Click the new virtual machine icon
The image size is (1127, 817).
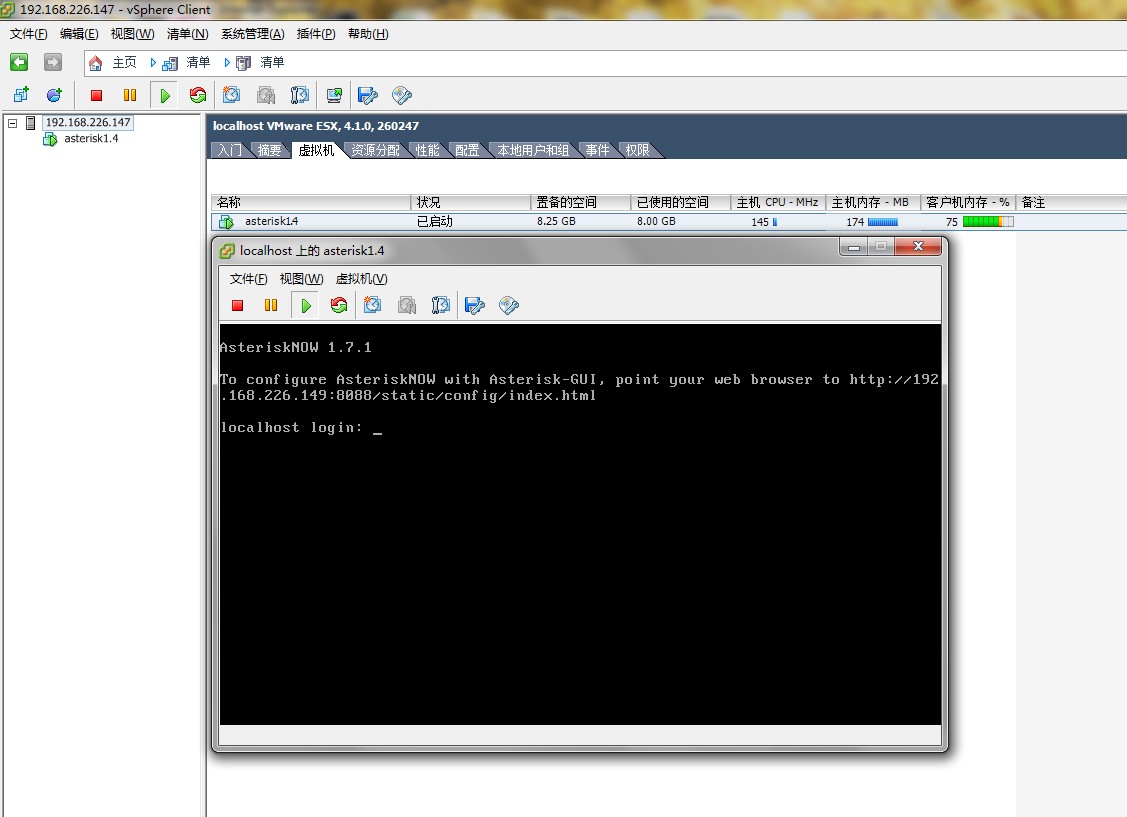coord(22,95)
